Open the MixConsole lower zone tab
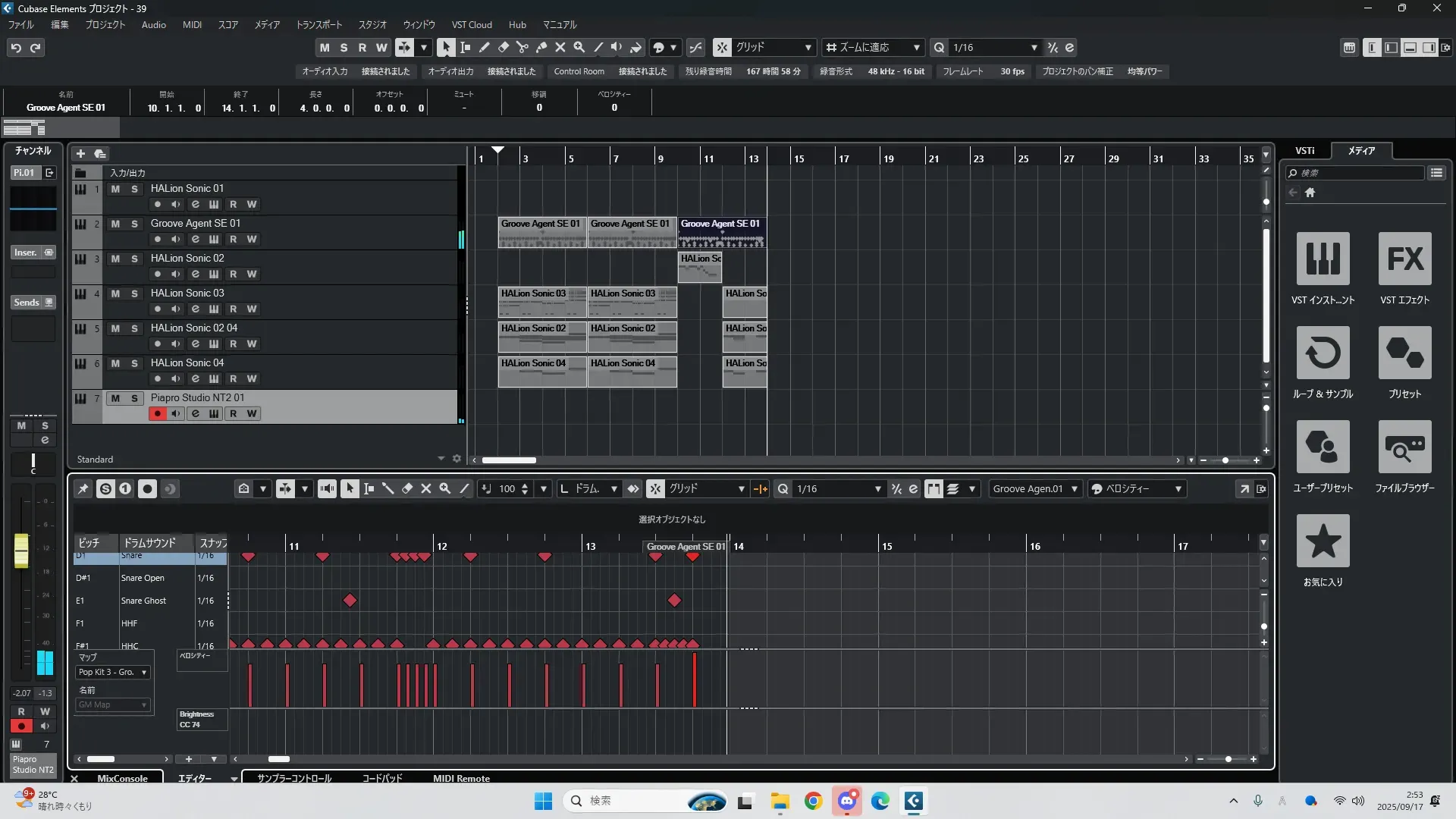 (122, 778)
